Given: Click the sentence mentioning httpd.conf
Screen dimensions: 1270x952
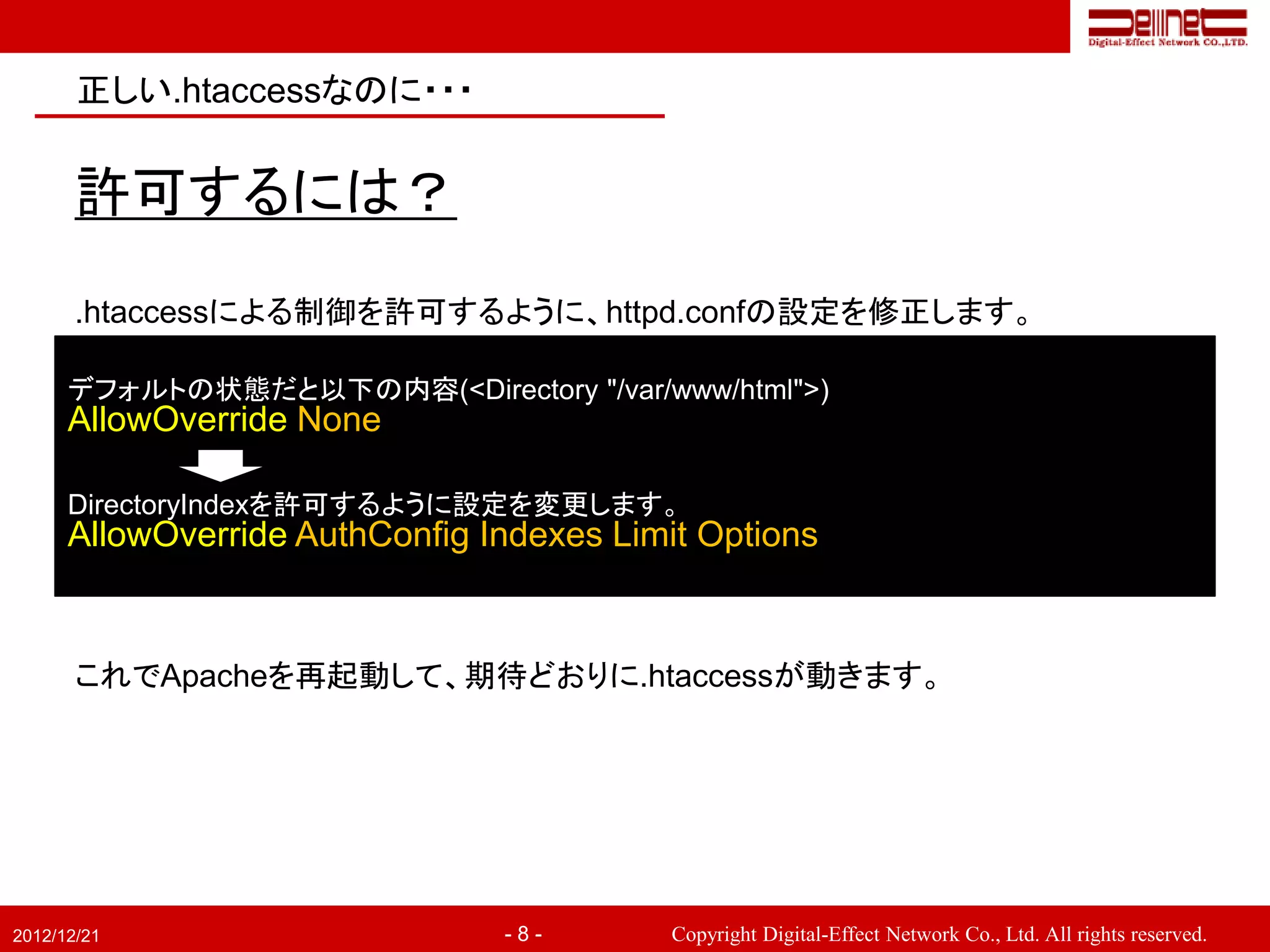Looking at the screenshot, I should [552, 312].
